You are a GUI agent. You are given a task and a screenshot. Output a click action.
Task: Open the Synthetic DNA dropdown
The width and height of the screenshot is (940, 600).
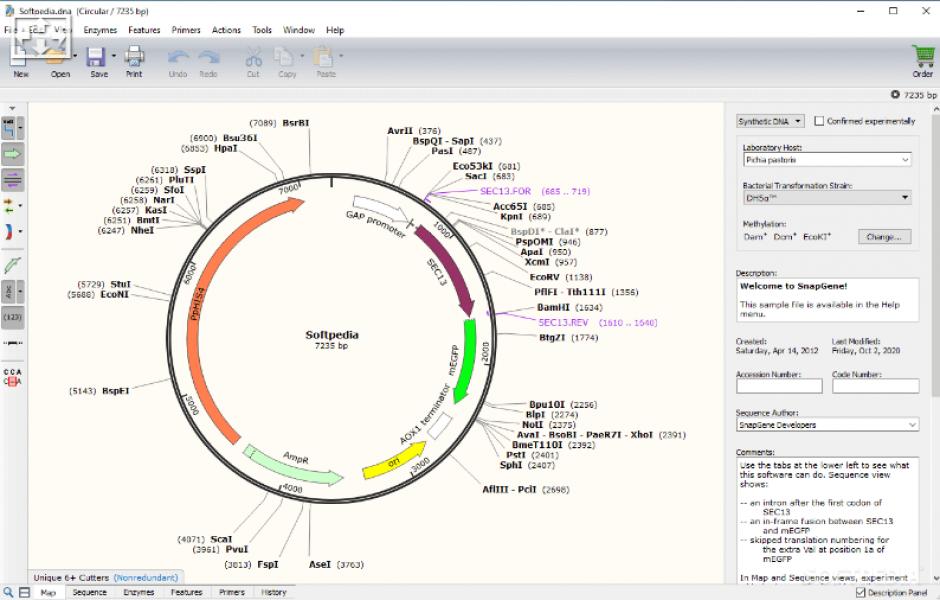770,121
